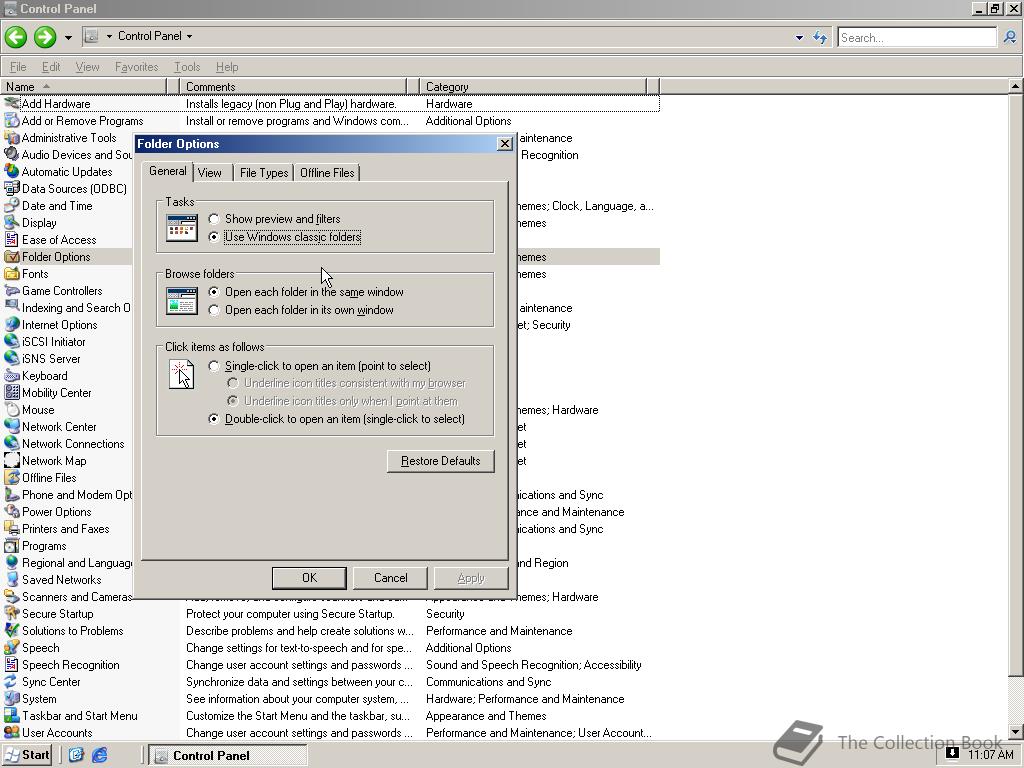Click the refresh icon next to the Search box

pyautogui.click(x=820, y=38)
